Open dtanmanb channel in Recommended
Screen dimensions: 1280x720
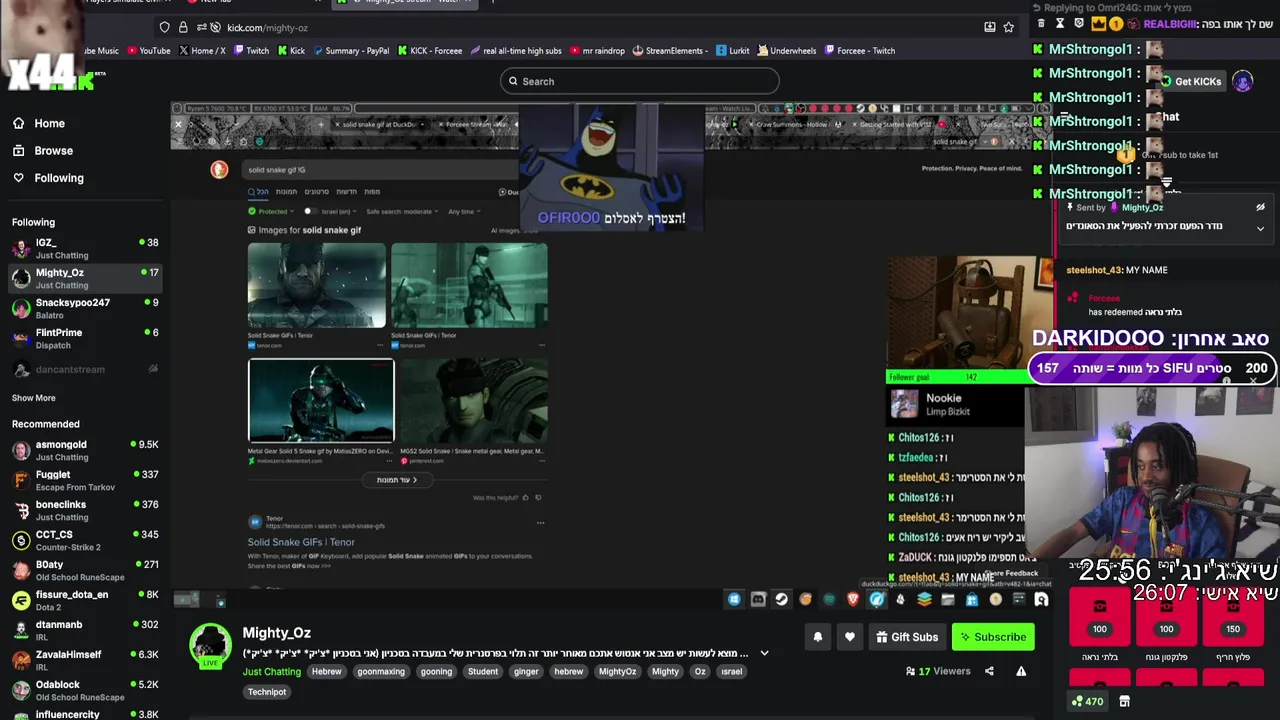click(84, 630)
